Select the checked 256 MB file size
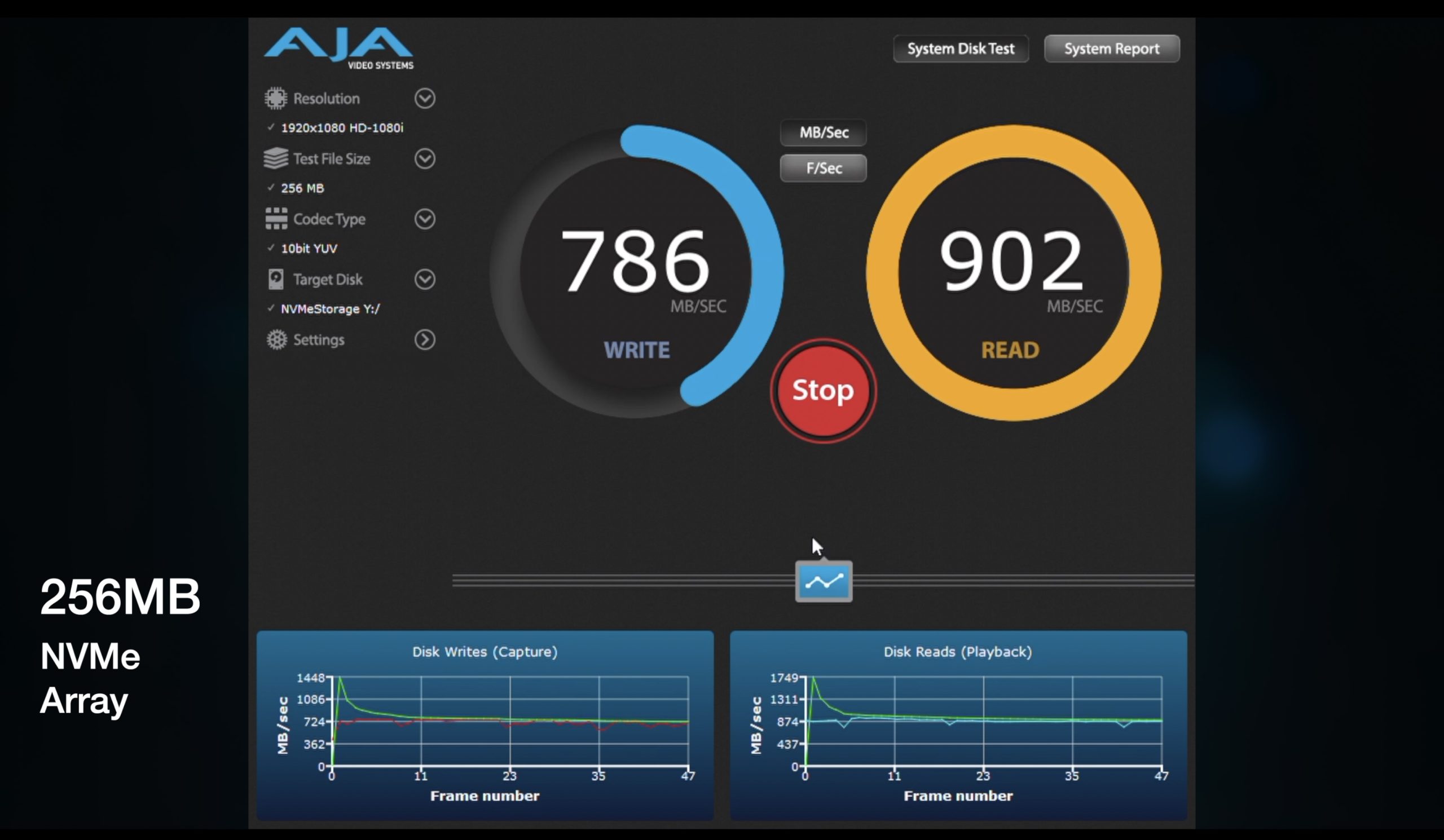 click(302, 188)
